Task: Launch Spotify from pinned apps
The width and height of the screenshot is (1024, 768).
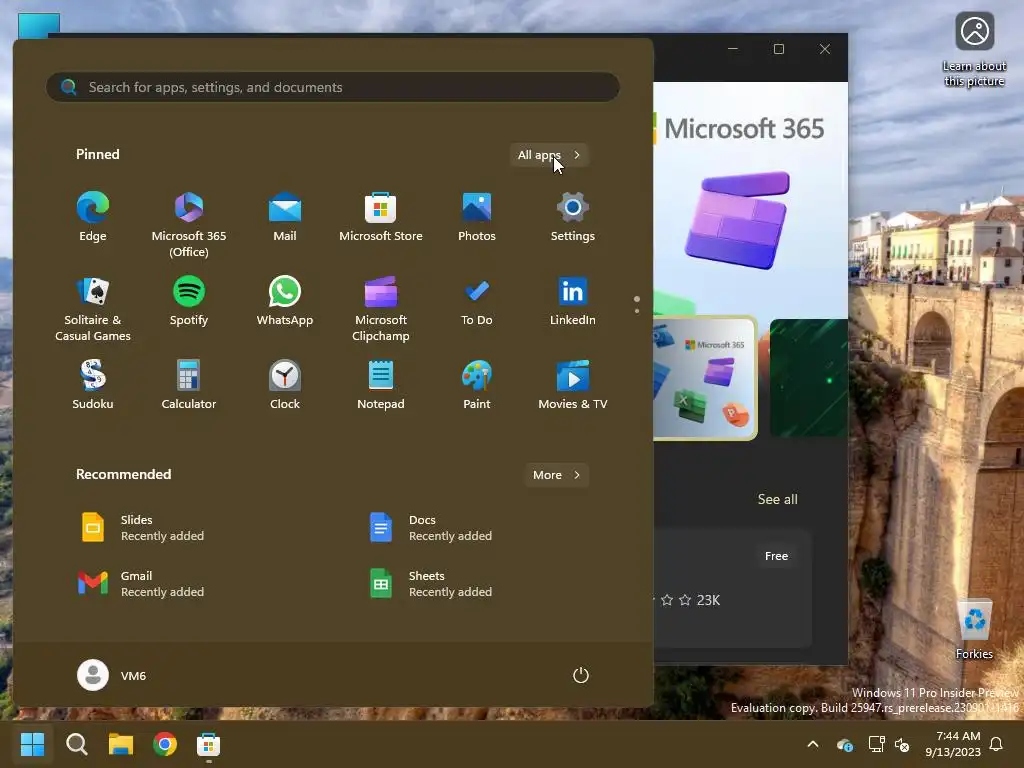Action: click(189, 302)
